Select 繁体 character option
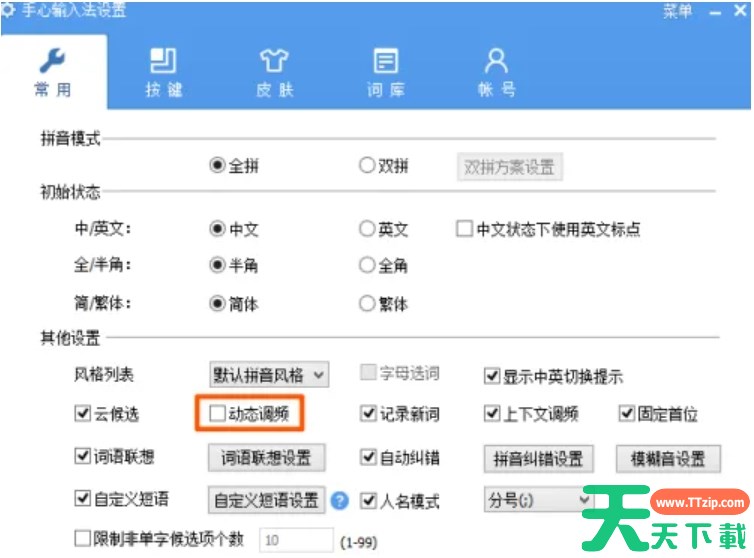Image resolution: width=754 pixels, height=558 pixels. pos(367,304)
